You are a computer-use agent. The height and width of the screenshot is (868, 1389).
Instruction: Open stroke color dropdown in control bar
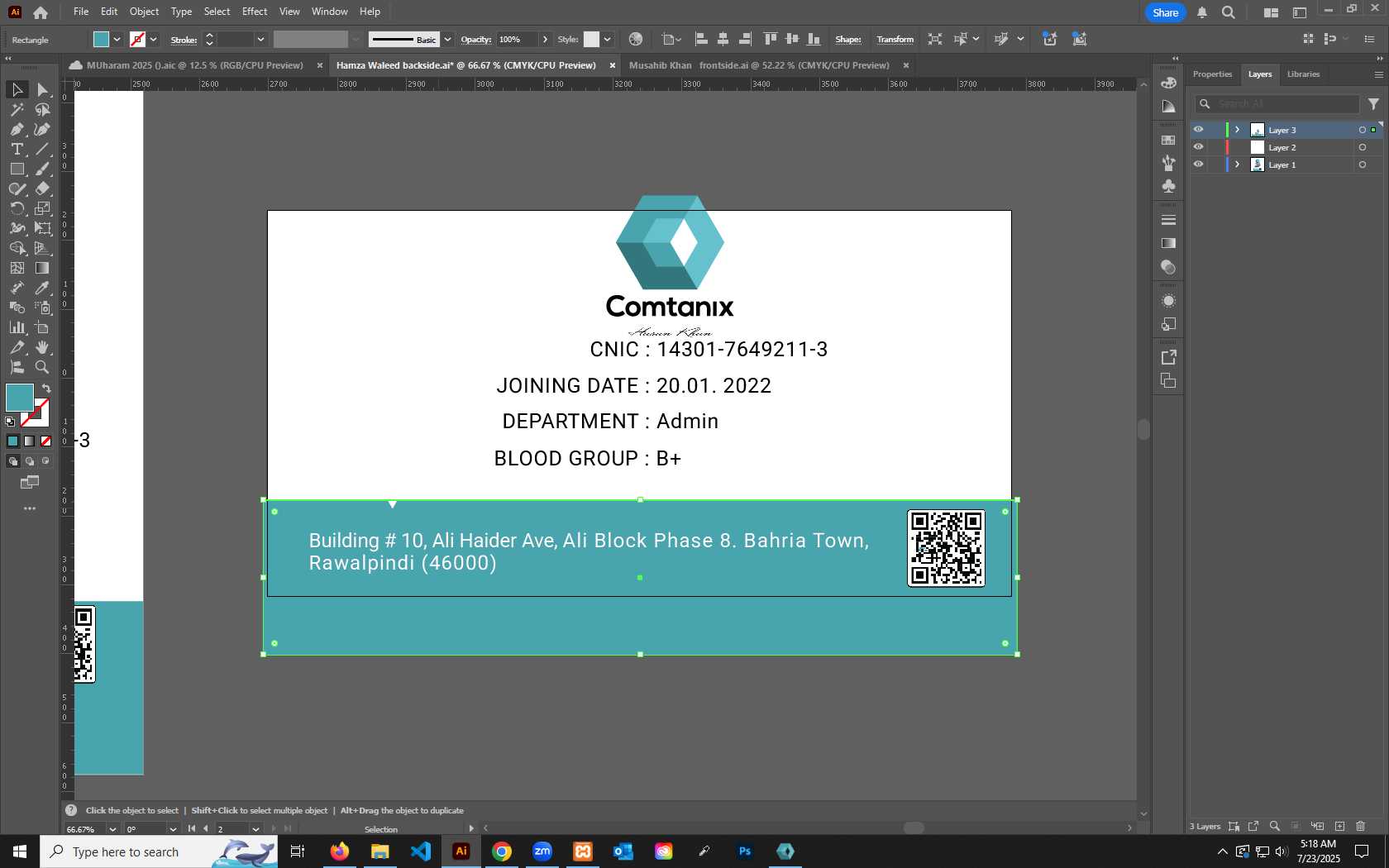(x=153, y=39)
